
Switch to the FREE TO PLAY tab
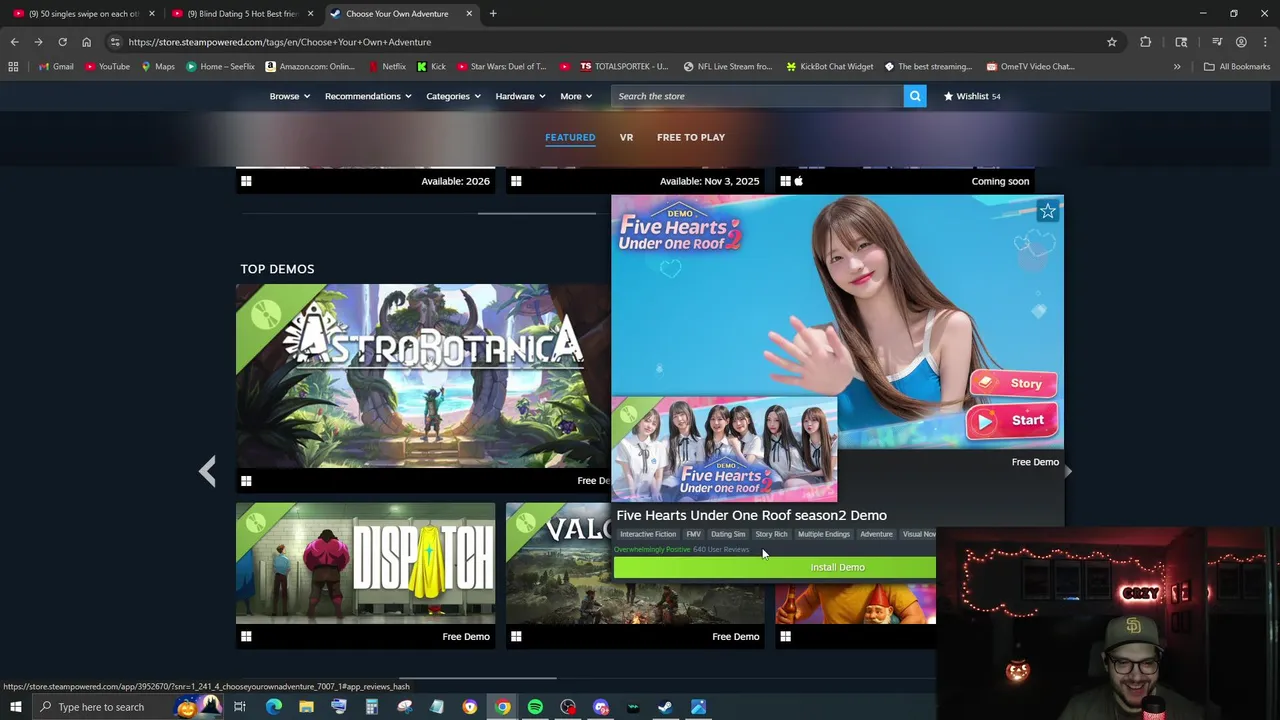pos(691,137)
